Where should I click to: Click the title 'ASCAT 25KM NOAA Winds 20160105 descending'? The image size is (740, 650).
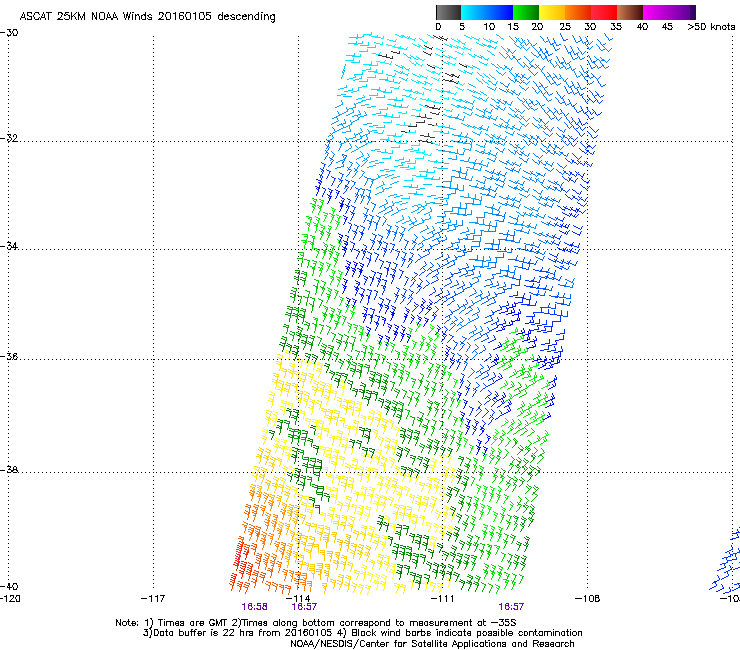coord(147,17)
